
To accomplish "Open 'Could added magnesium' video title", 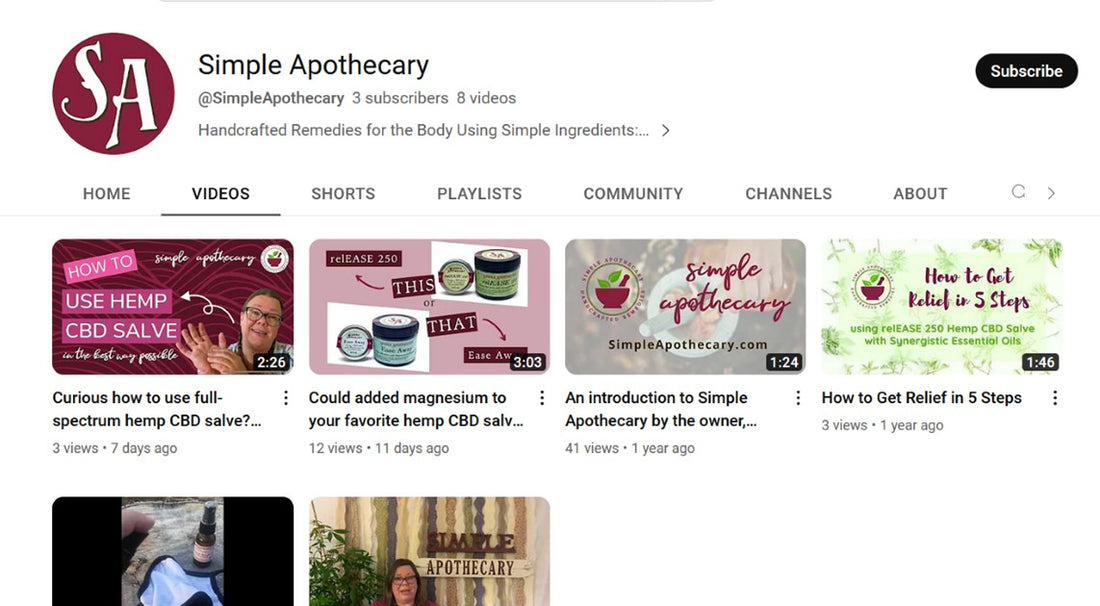I will click(416, 409).
